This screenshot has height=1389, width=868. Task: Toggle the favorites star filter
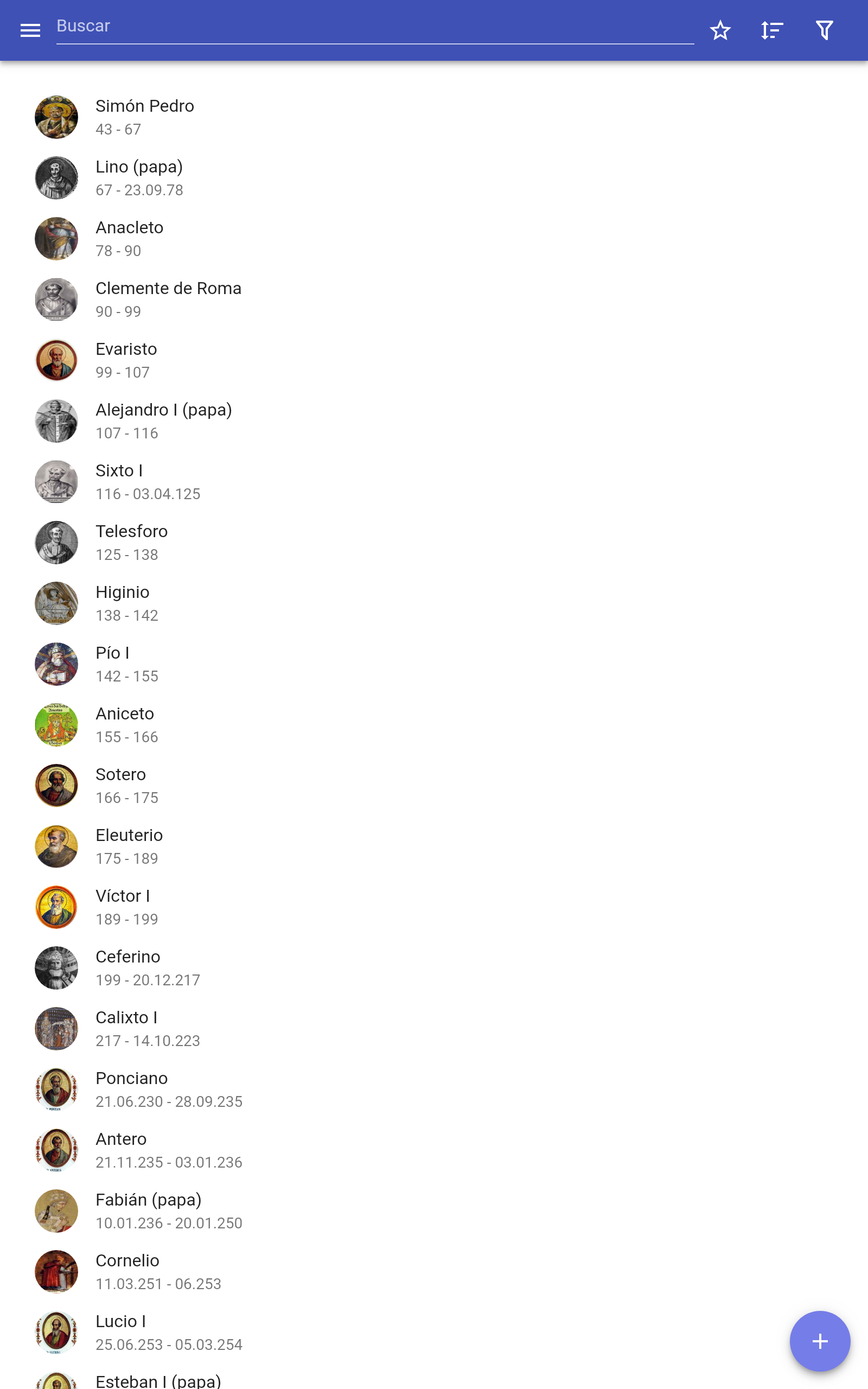(720, 30)
